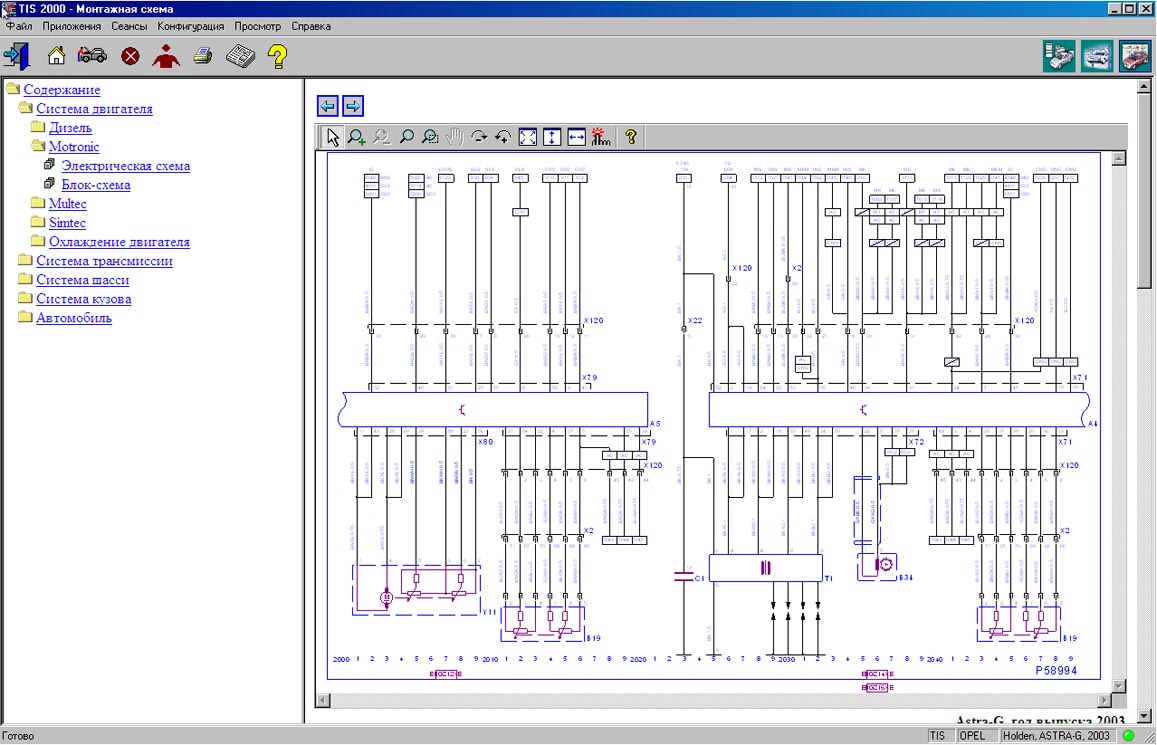Navigate back with the left arrow button
1157x745 pixels.
click(327, 106)
